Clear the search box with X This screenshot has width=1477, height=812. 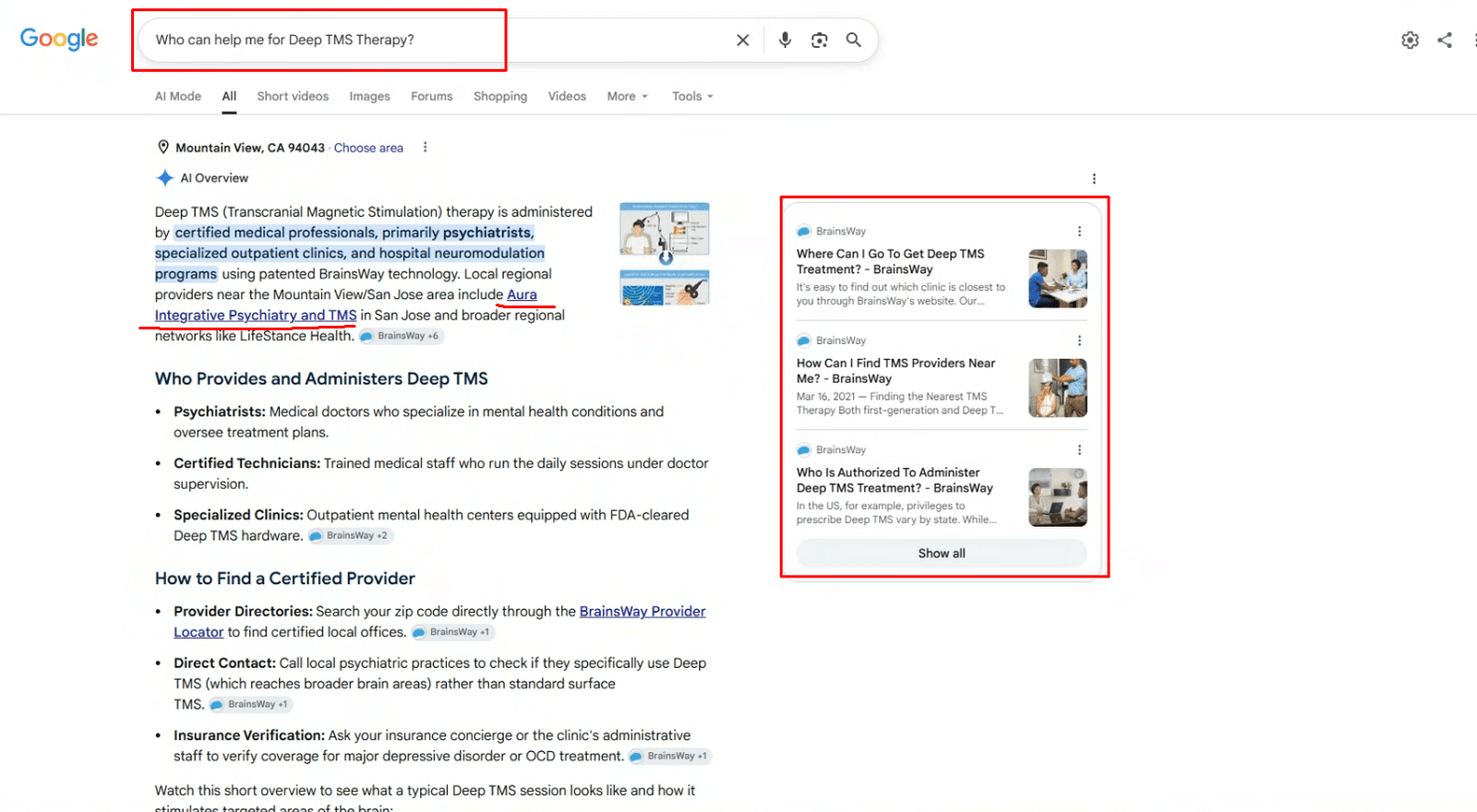[x=742, y=40]
